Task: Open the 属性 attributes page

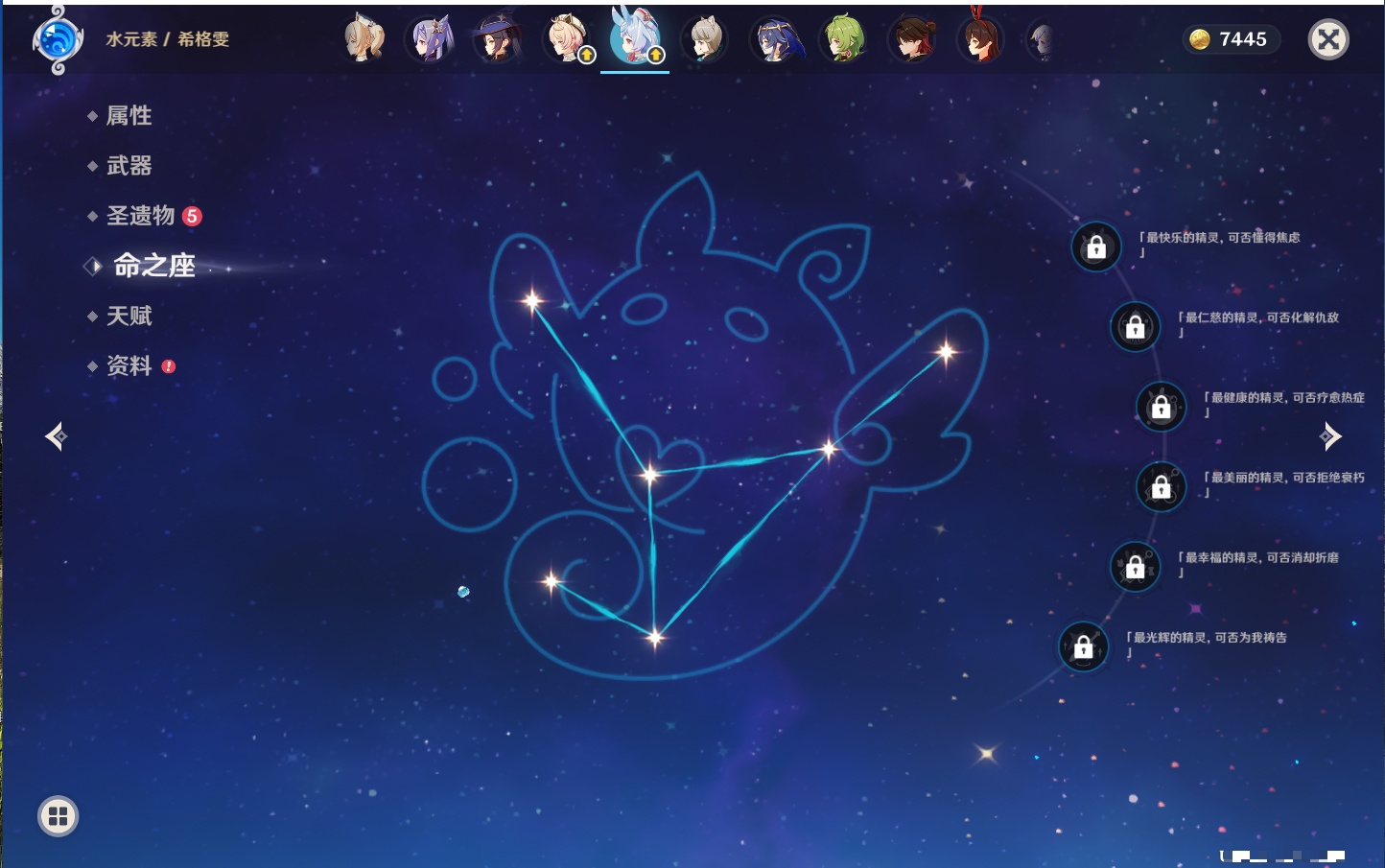Action: pos(129,116)
